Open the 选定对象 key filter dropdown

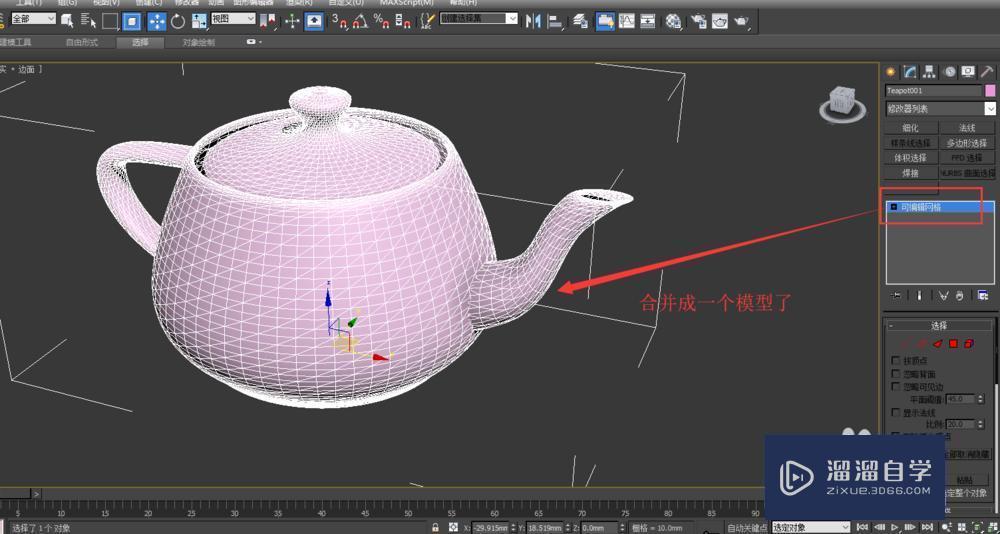tap(811, 528)
